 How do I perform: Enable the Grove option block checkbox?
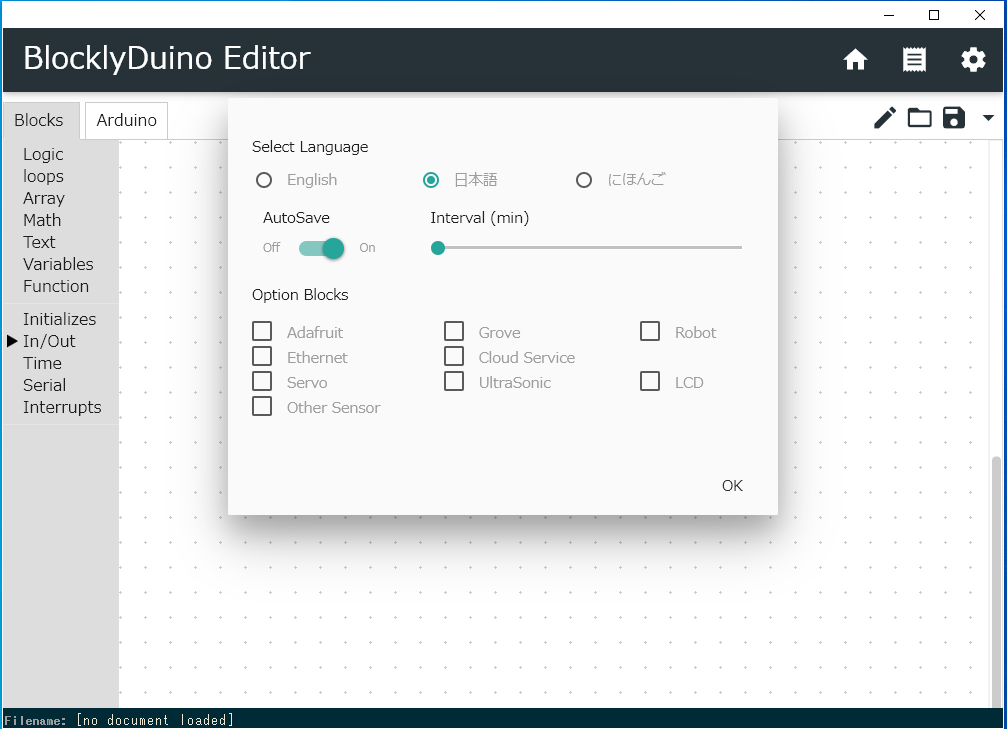(x=454, y=331)
